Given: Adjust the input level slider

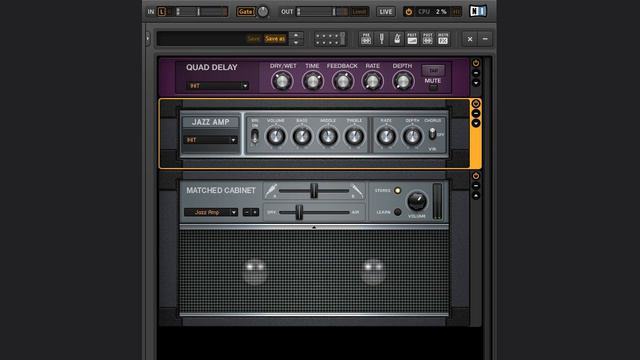Looking at the screenshot, I should pos(200,12).
